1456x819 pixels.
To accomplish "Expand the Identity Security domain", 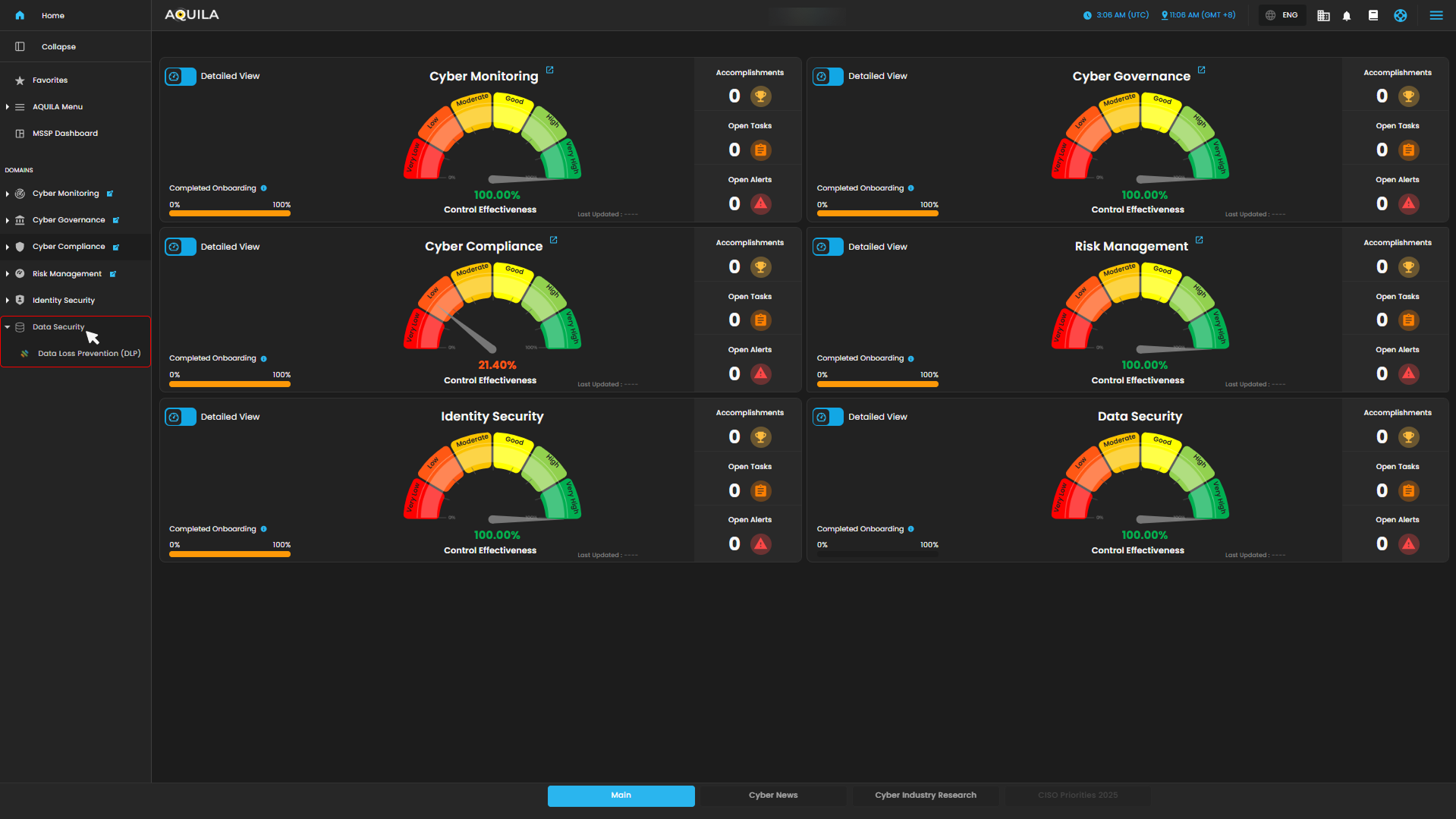I will click(x=8, y=301).
